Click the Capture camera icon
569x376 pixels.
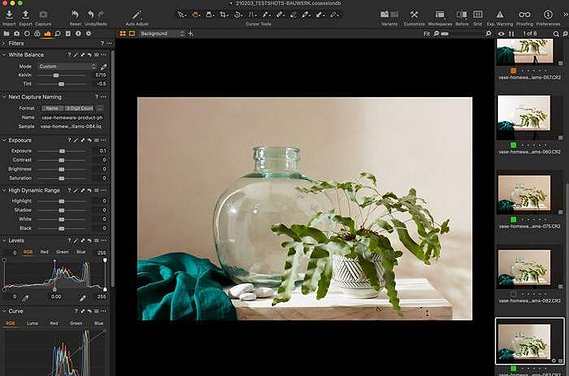[43, 15]
